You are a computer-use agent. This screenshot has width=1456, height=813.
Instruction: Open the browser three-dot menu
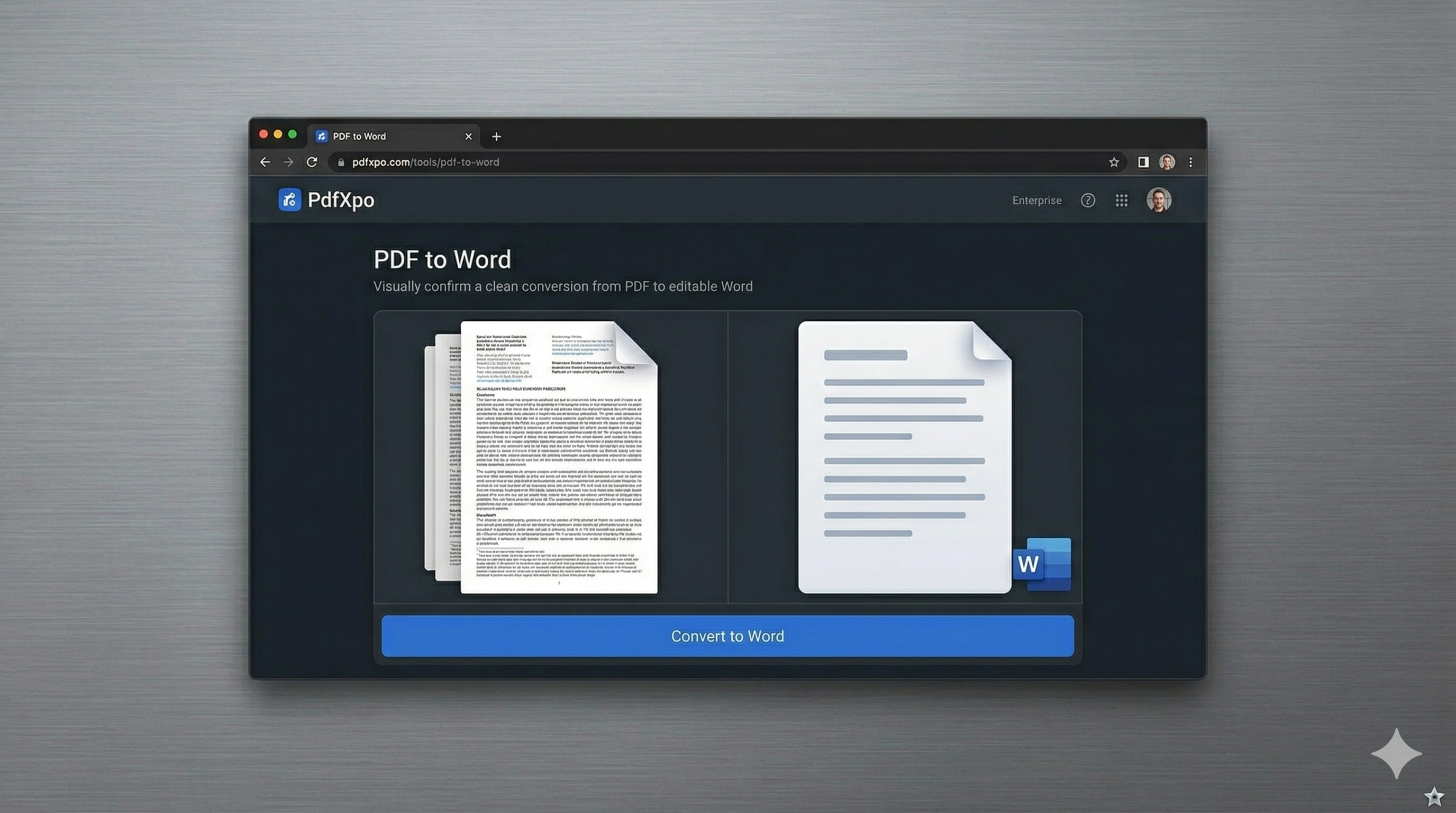click(1190, 162)
